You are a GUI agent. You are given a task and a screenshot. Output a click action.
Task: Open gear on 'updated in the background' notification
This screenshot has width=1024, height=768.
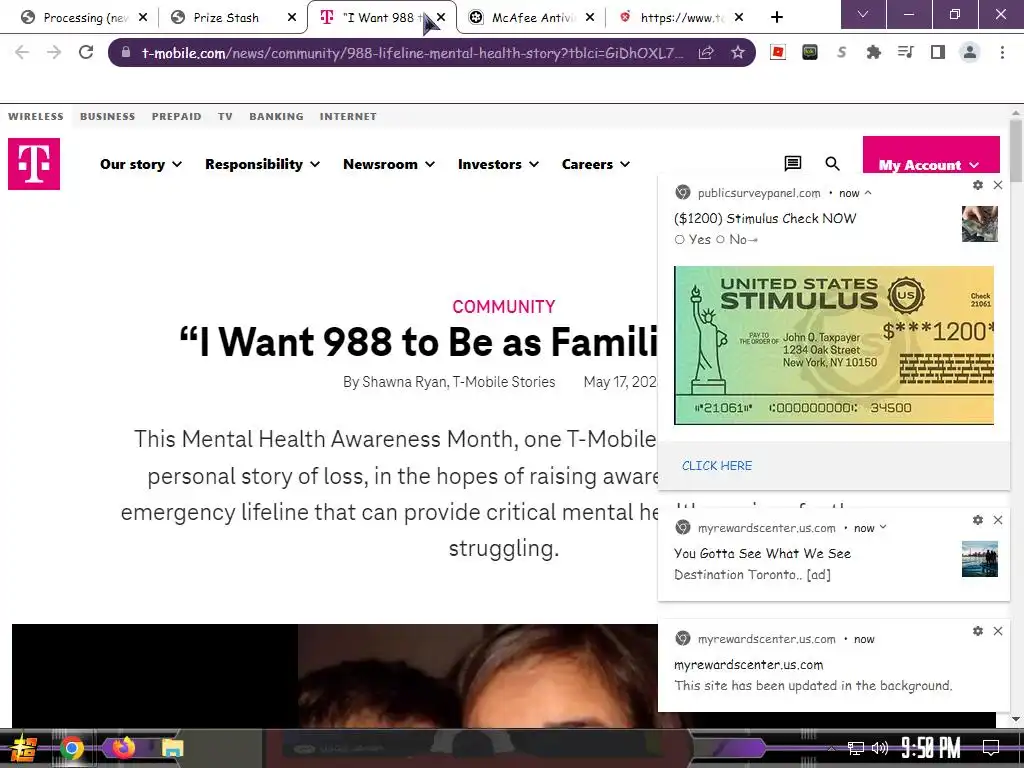[x=978, y=631]
